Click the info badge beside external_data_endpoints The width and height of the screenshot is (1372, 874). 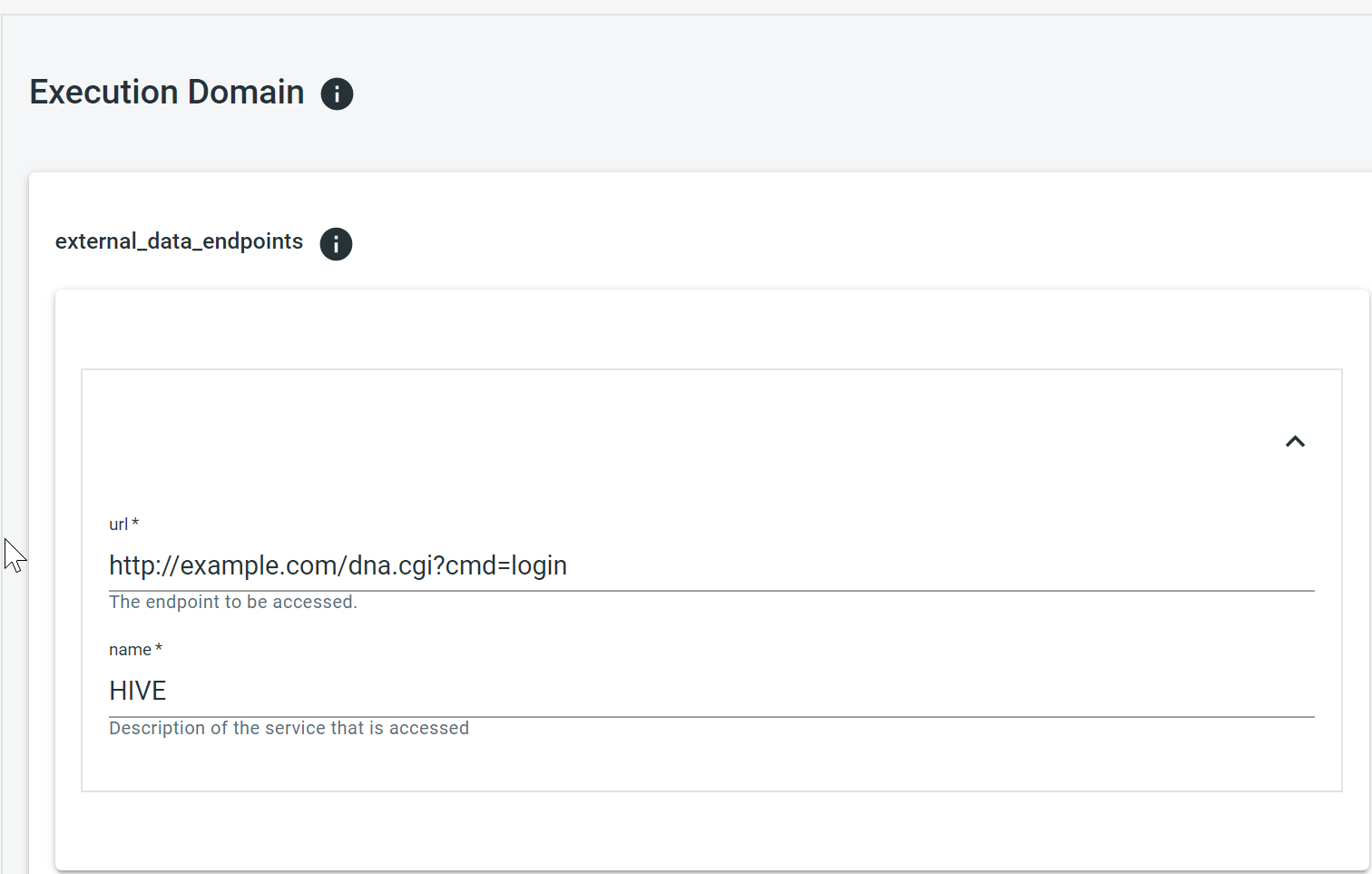336,244
